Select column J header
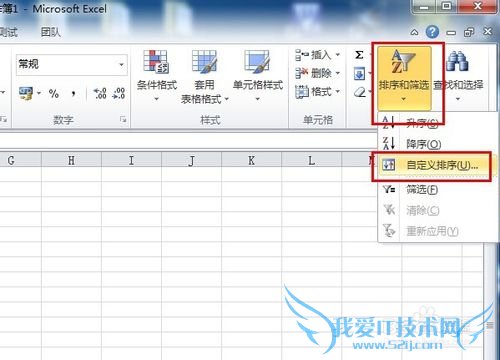The width and height of the screenshot is (500, 360). [191, 160]
